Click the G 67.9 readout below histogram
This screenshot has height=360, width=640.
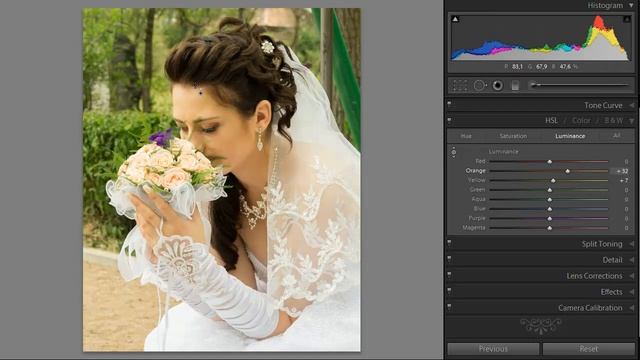[538, 67]
